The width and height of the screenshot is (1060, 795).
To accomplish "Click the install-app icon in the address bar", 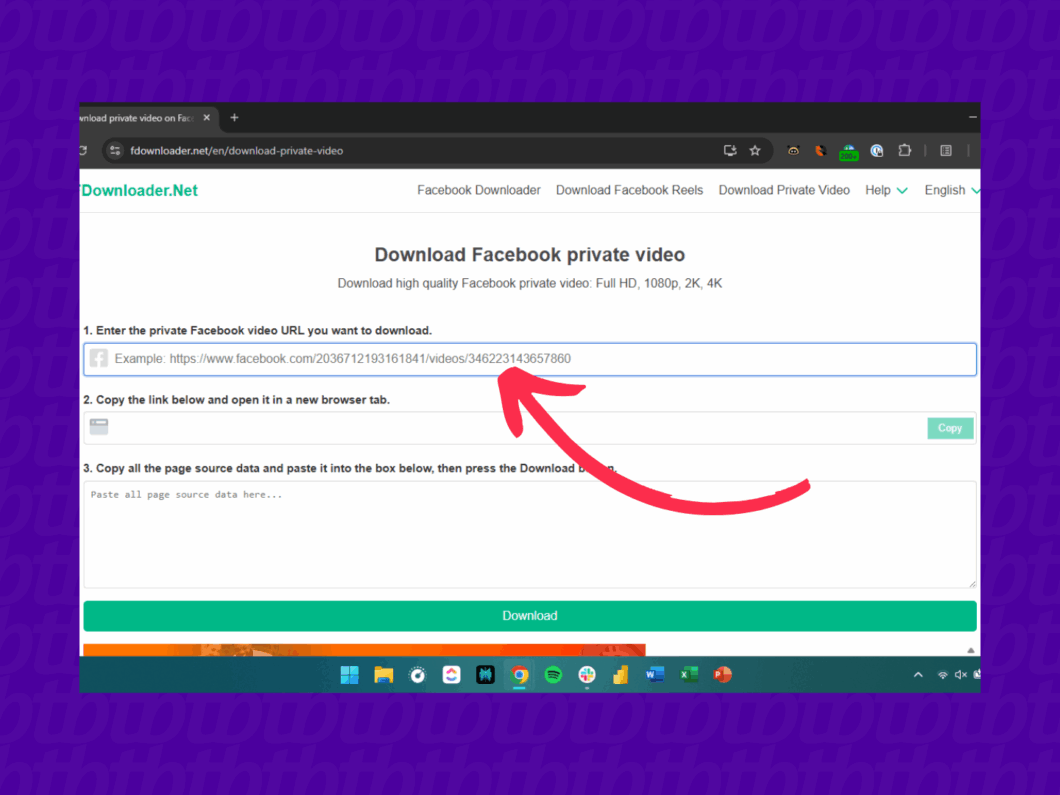I will (729, 151).
